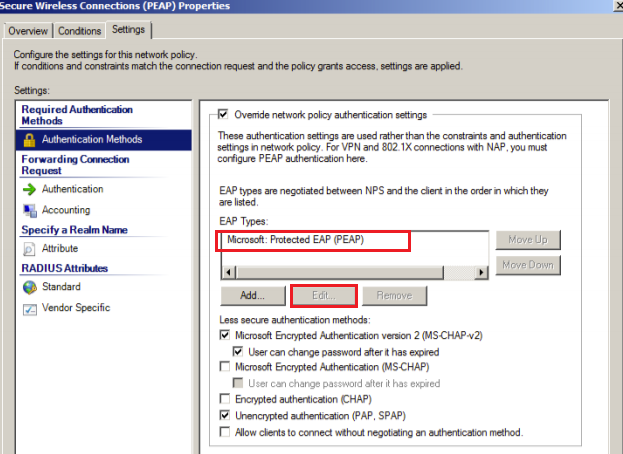Viewport: 623px width, 454px height.
Task: Click the green arrow Authentication icon
Action: point(29,189)
